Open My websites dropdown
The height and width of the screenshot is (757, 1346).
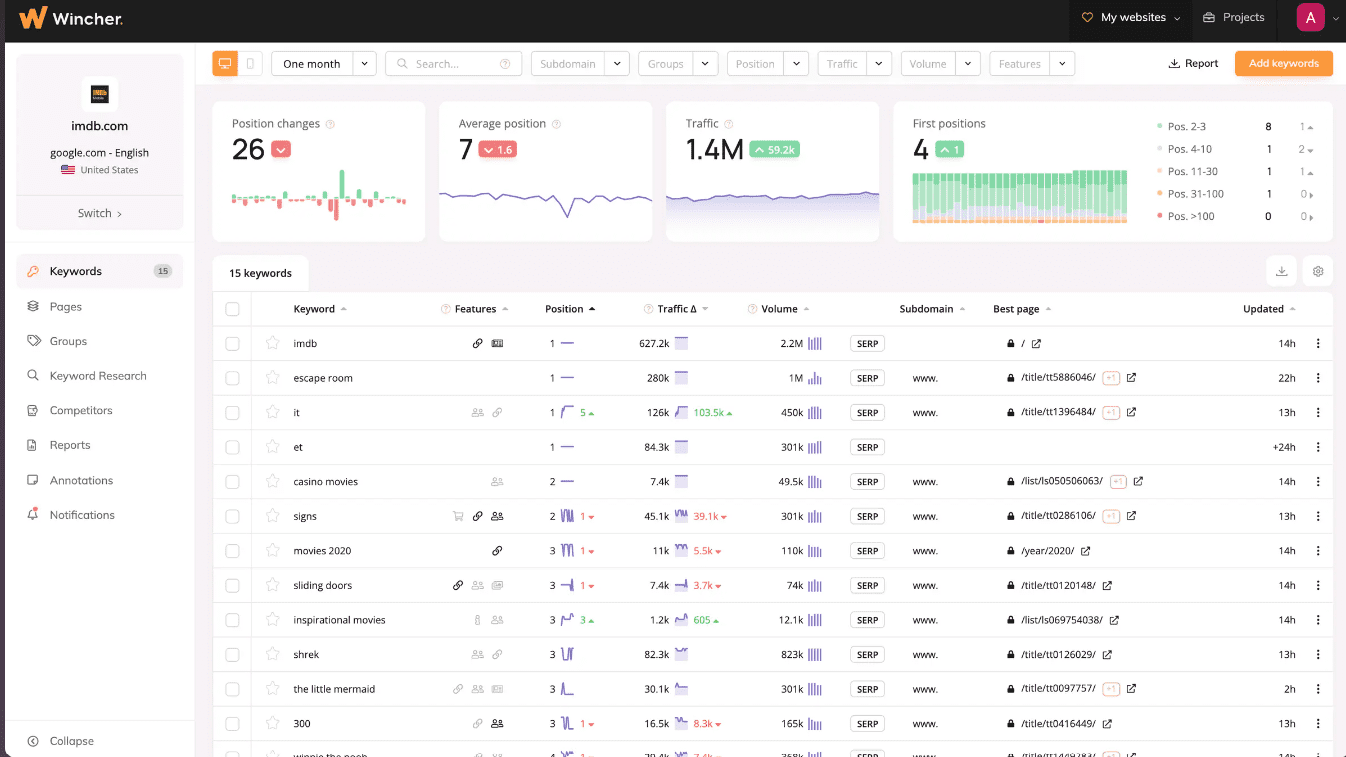(x=1131, y=17)
